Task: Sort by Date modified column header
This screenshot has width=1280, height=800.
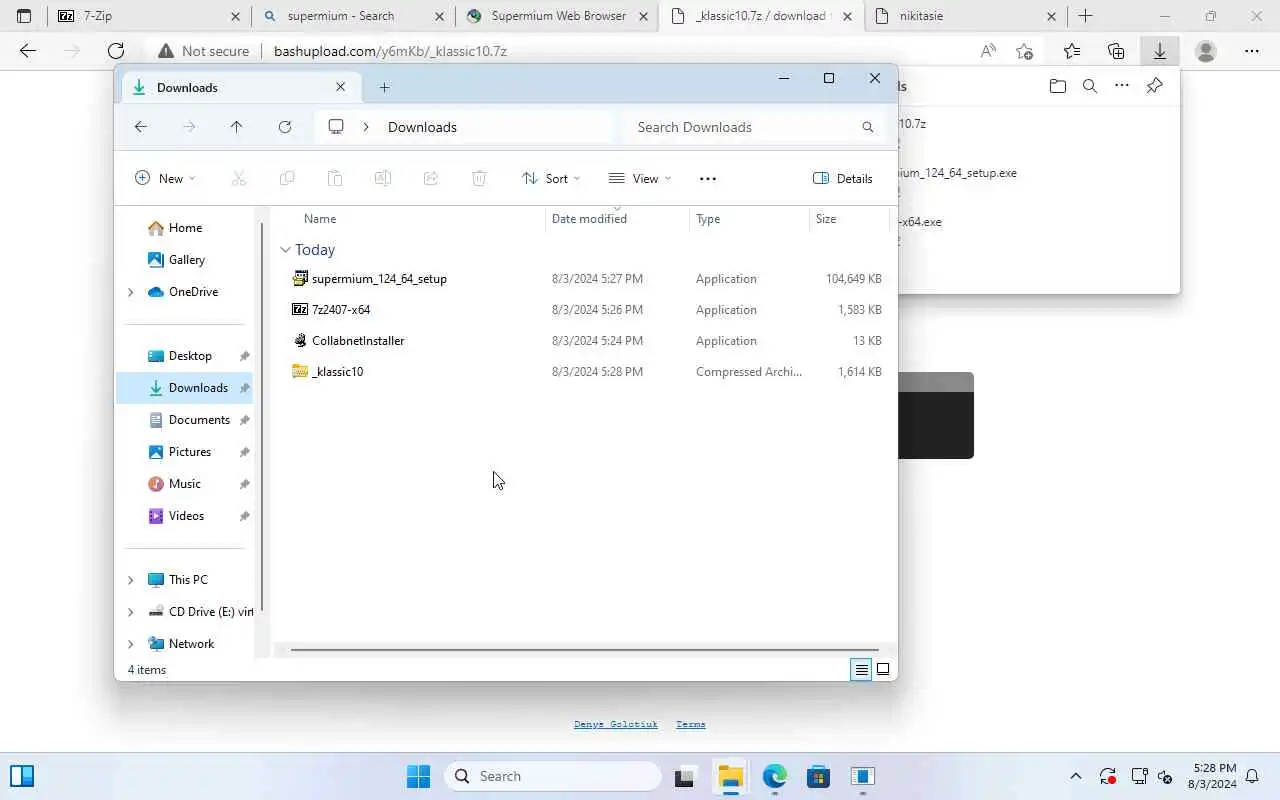Action: click(x=617, y=219)
